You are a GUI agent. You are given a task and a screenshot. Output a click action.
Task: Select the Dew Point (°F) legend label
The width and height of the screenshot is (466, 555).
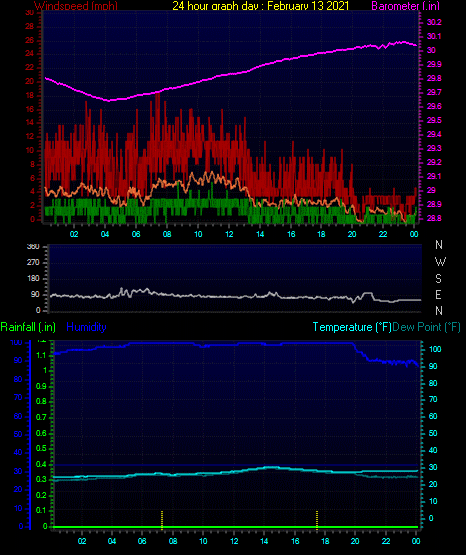click(426, 327)
